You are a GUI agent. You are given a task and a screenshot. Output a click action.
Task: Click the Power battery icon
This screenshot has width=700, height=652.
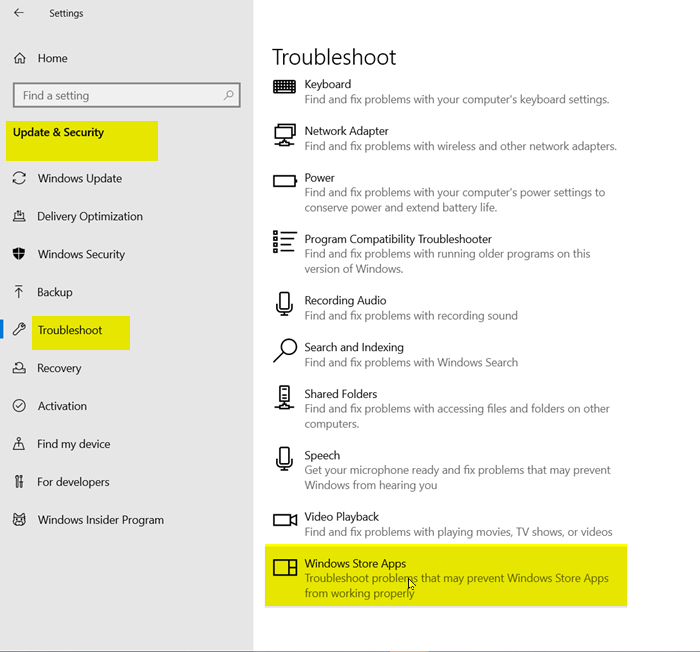285,181
